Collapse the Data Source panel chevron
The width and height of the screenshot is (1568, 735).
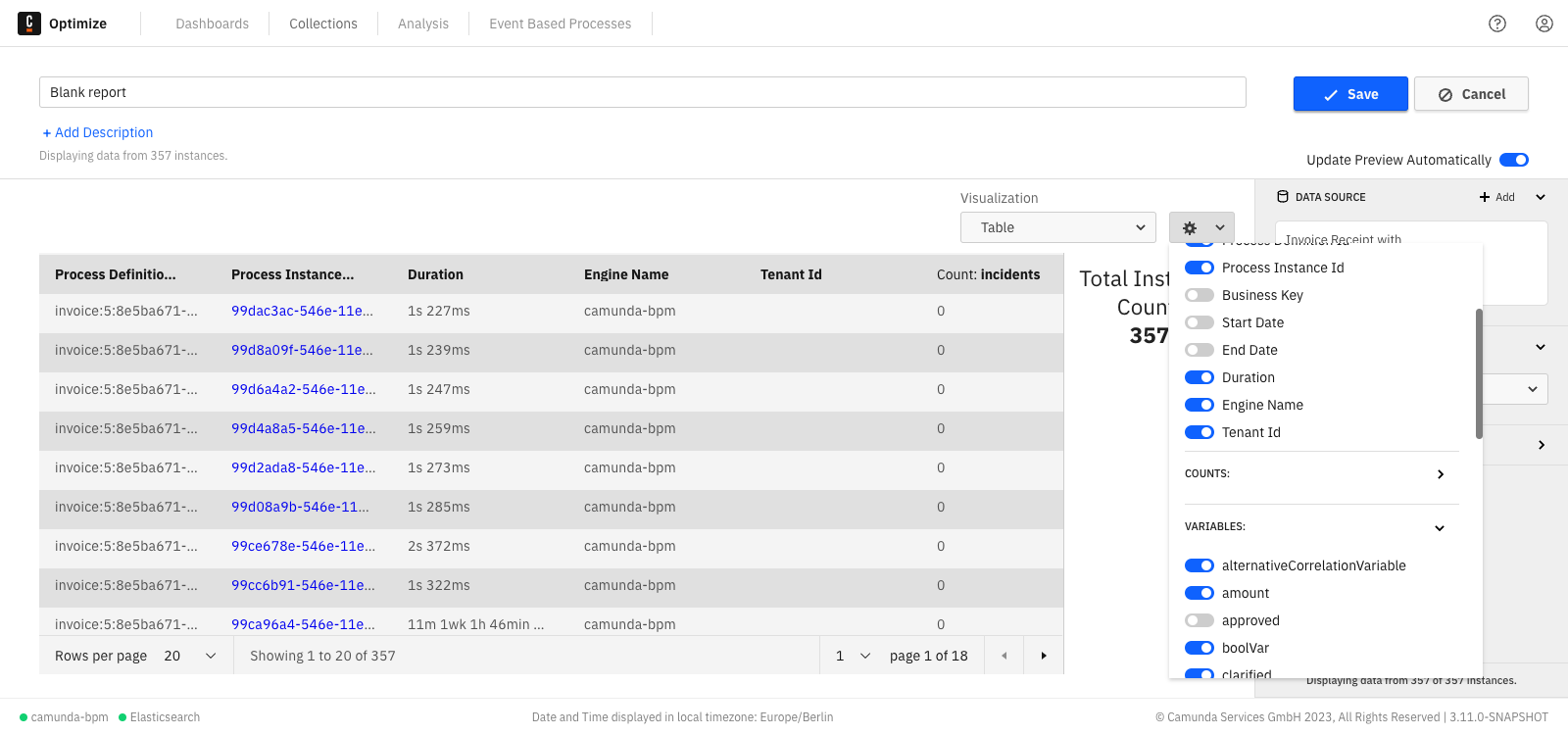tap(1541, 197)
